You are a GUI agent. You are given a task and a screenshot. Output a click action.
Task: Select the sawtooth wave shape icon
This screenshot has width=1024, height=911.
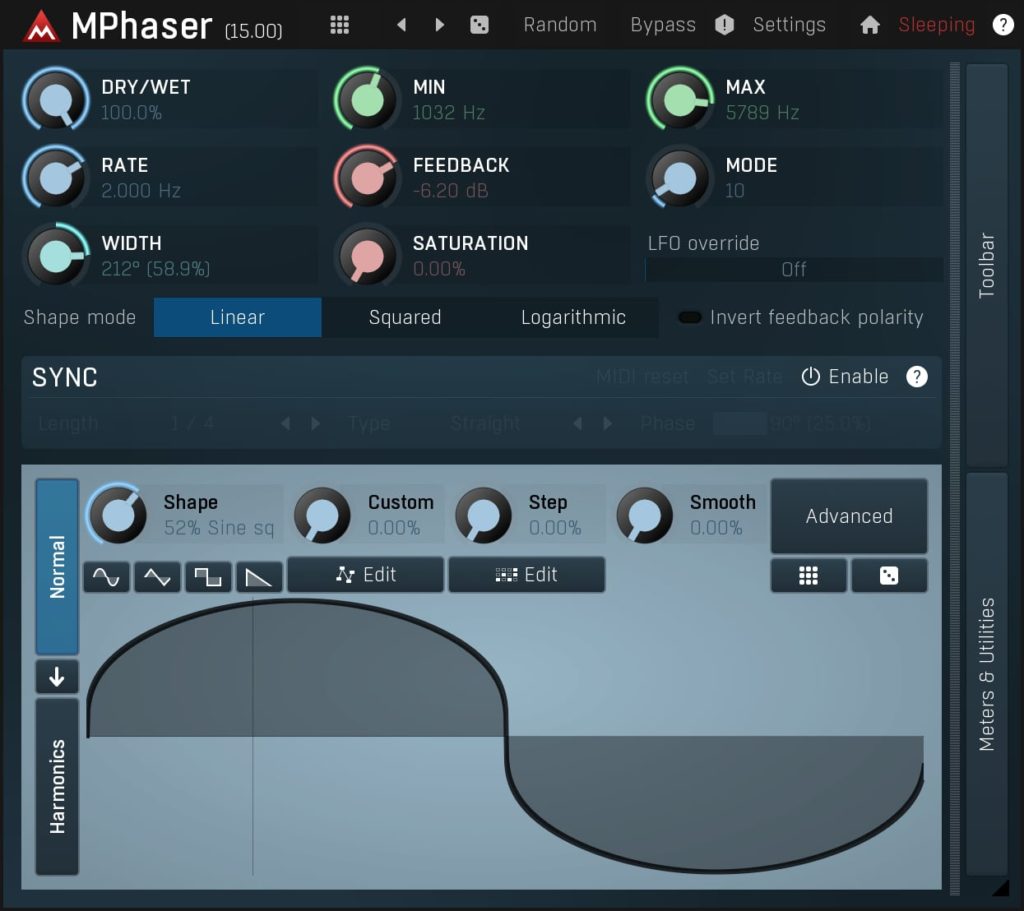tap(258, 576)
